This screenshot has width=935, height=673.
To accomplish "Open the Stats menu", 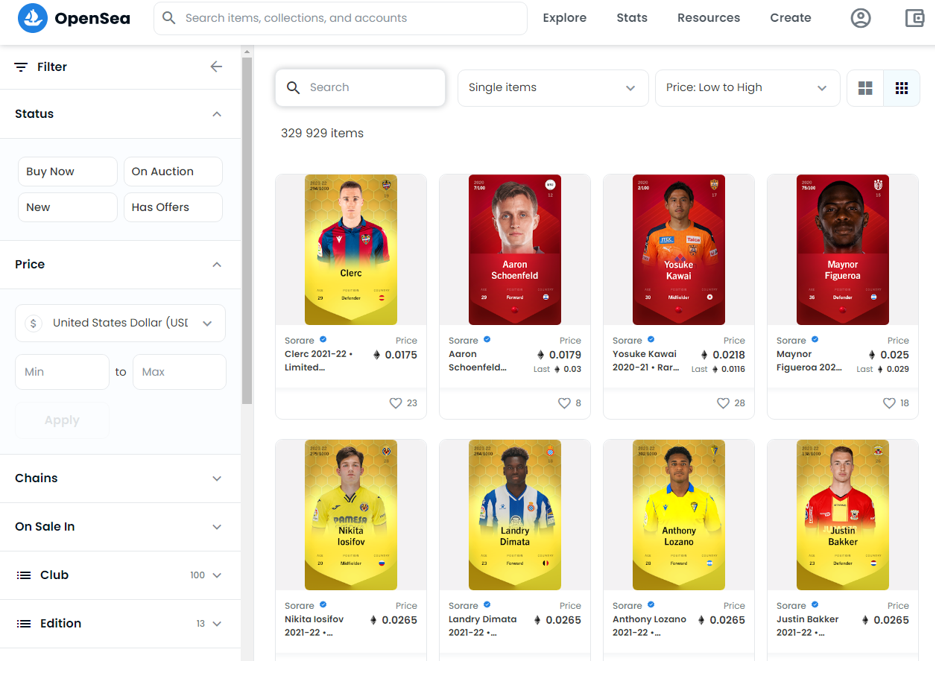I will [631, 18].
